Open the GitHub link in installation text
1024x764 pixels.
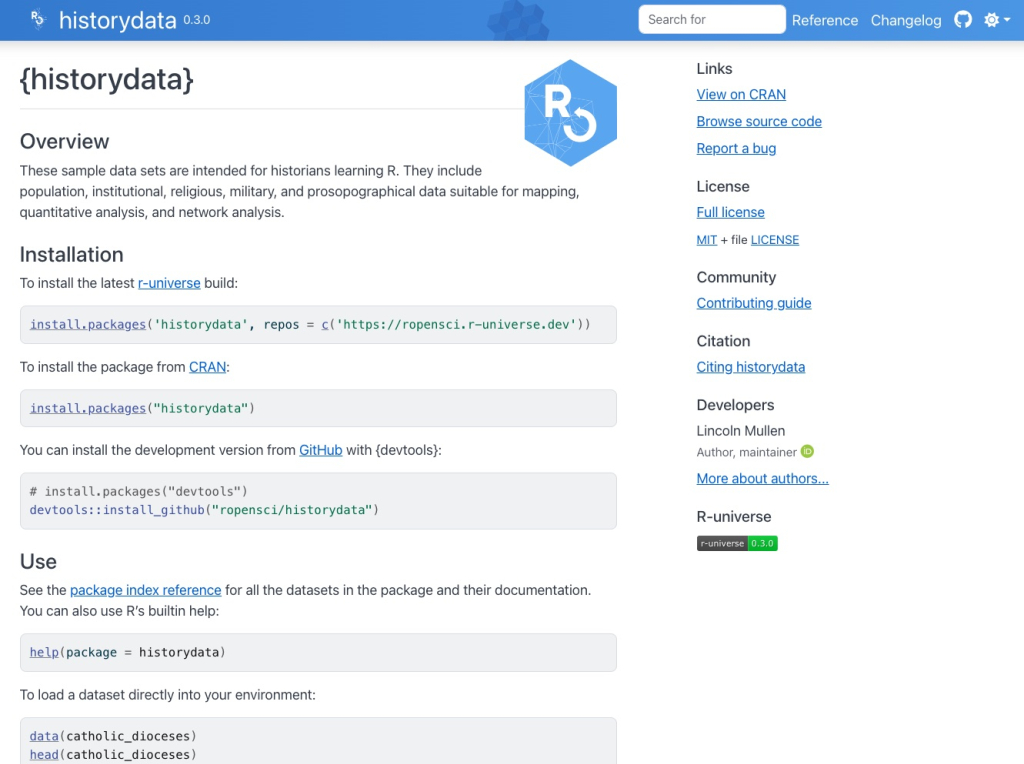coord(321,450)
